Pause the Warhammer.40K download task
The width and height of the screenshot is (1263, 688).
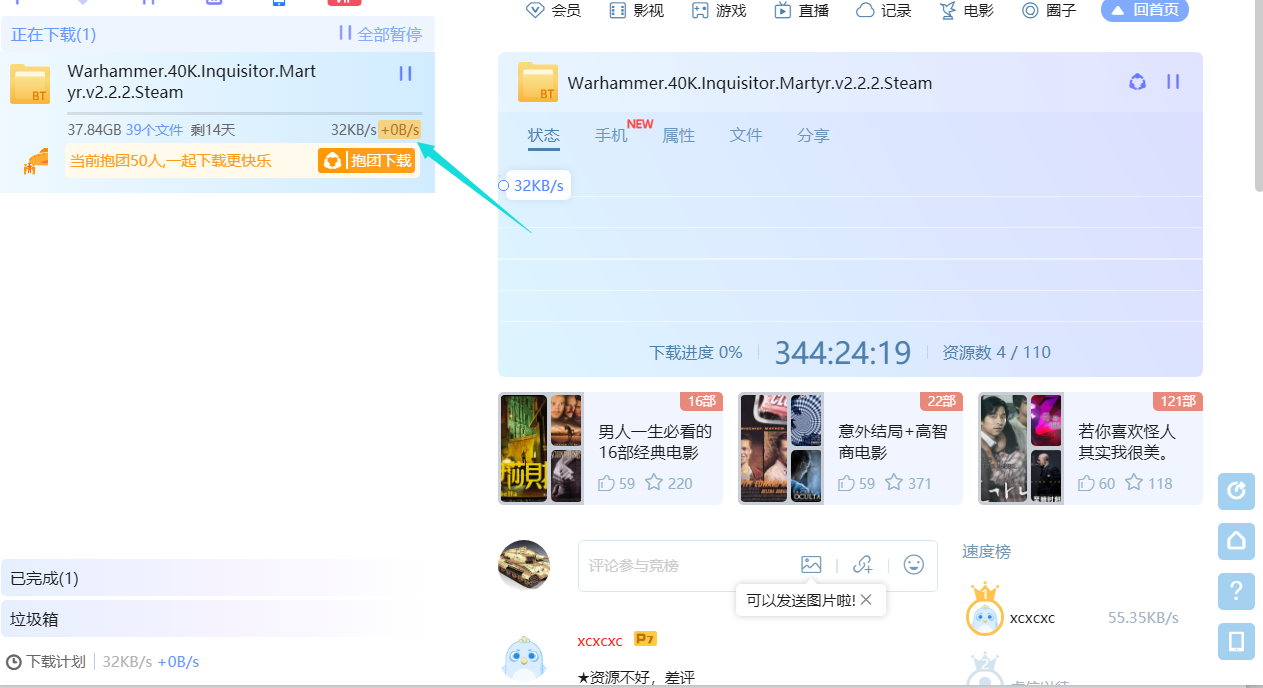tap(405, 73)
